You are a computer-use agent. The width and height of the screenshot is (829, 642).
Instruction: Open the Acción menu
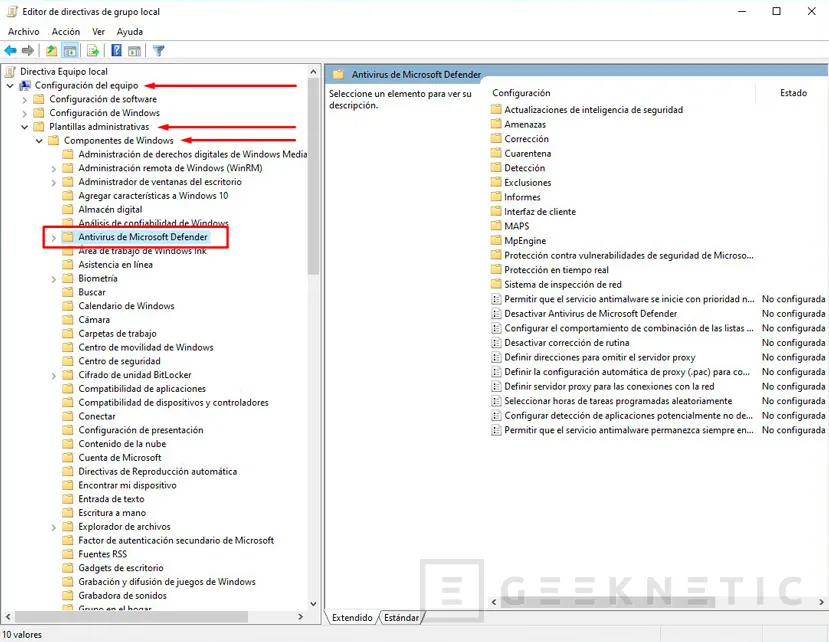66,32
